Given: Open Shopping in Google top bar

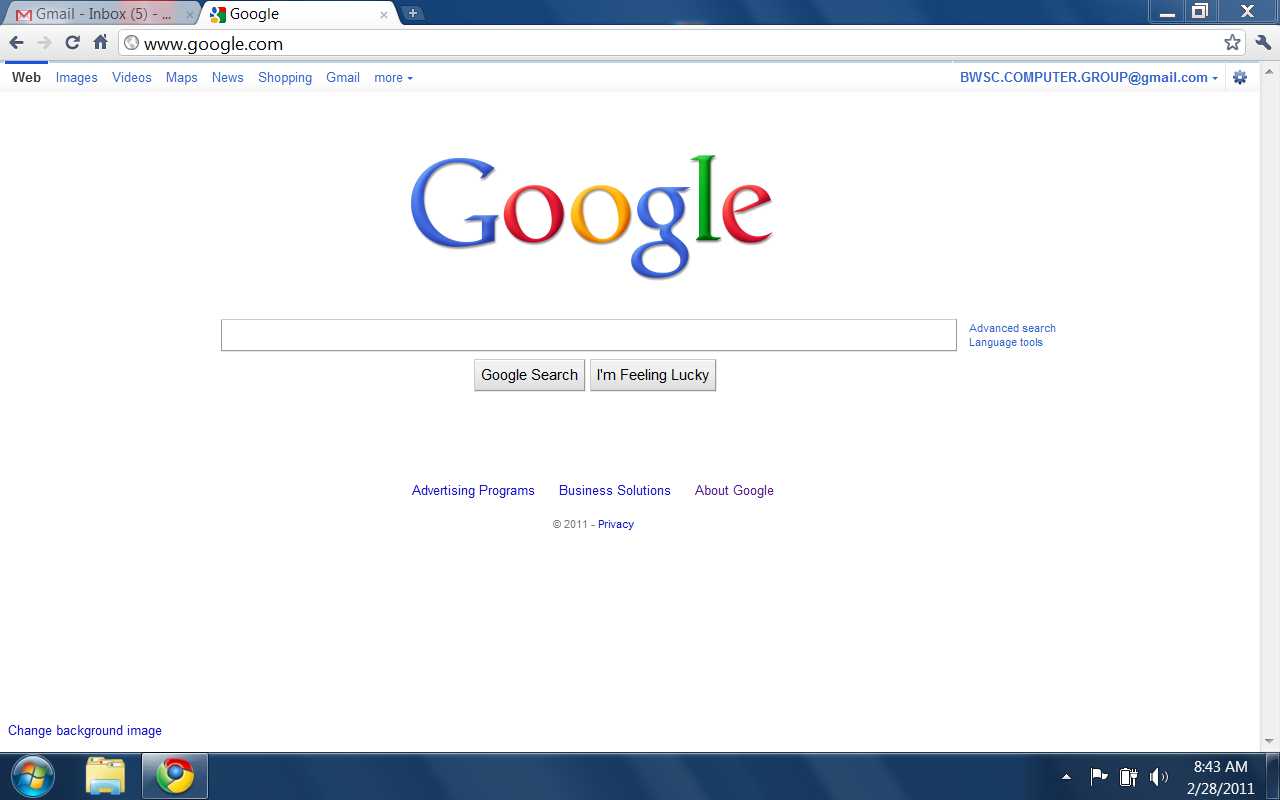Looking at the screenshot, I should (285, 77).
